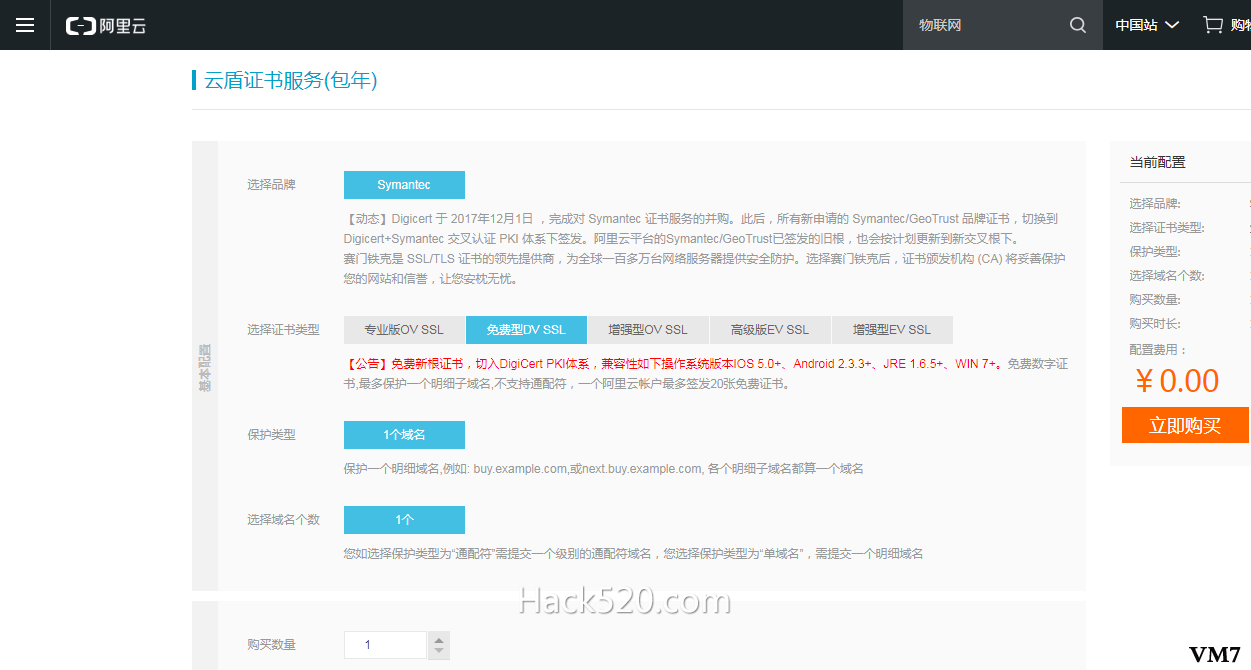
Task: Click the shopping cart icon
Action: tap(1213, 25)
